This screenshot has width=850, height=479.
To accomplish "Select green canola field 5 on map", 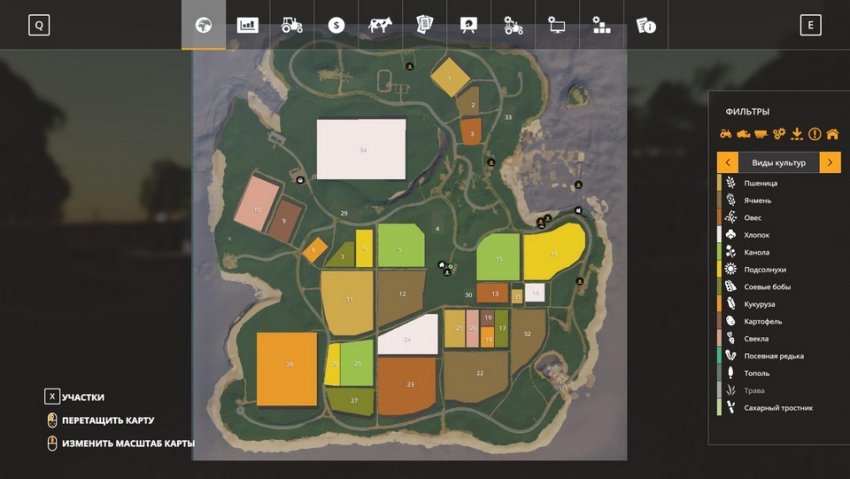I will point(401,245).
